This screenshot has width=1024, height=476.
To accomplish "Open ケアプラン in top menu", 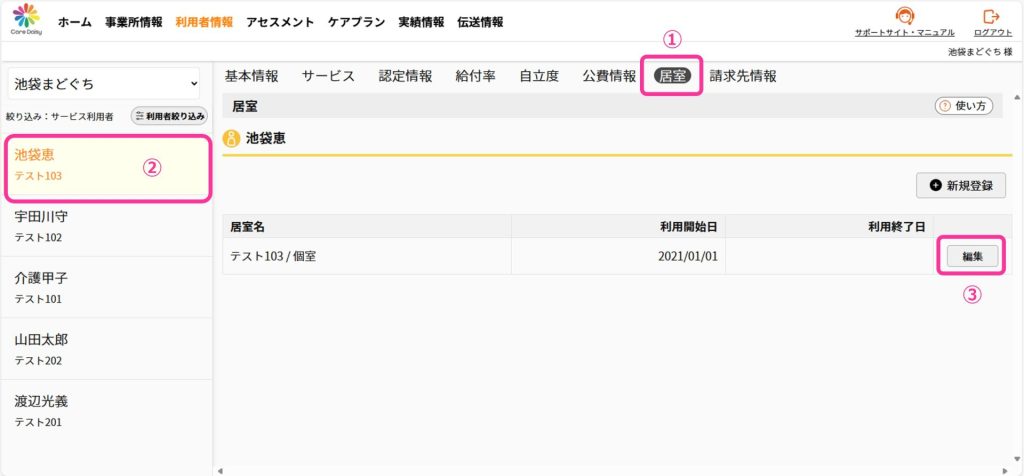I will click(357, 22).
